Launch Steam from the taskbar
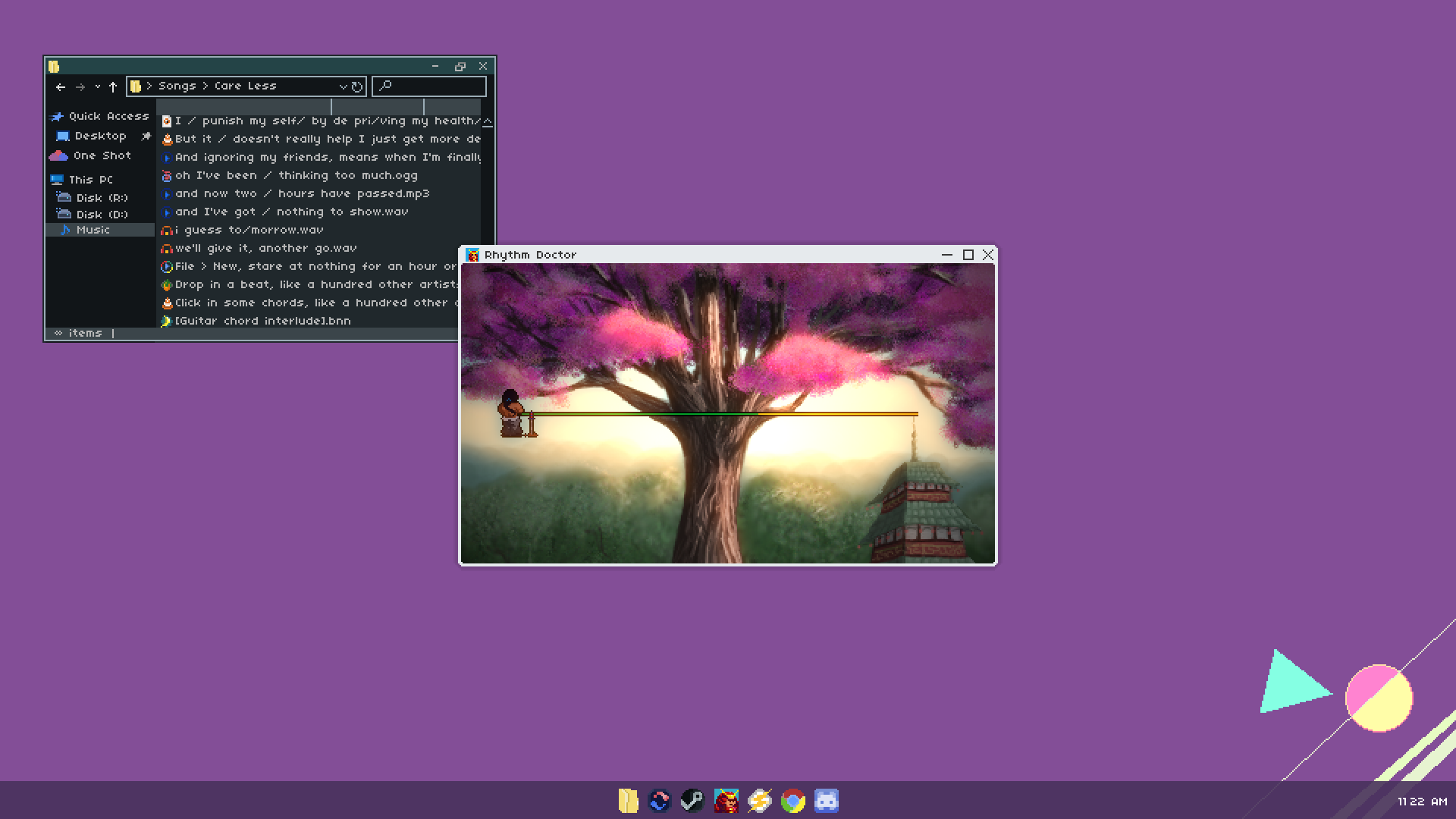Image resolution: width=1456 pixels, height=819 pixels. point(692,801)
